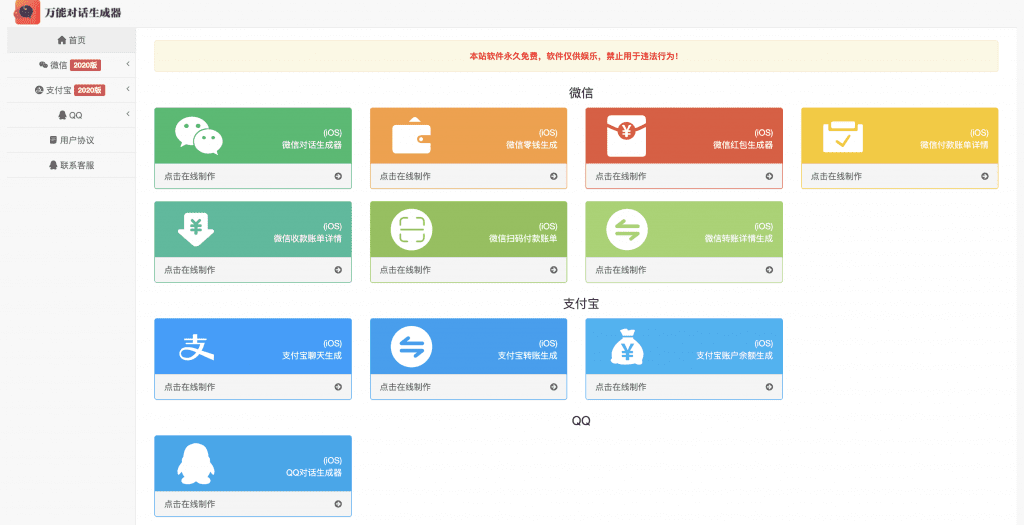Image resolution: width=1024 pixels, height=525 pixels.
Task: Open QQ sidebar menu item
Action: [x=71, y=115]
